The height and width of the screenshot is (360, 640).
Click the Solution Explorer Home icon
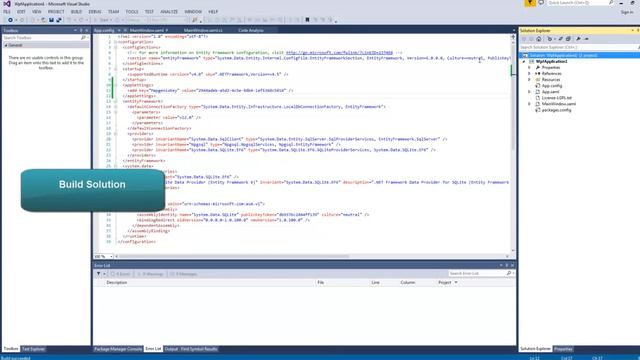pyautogui.click(x=539, y=39)
